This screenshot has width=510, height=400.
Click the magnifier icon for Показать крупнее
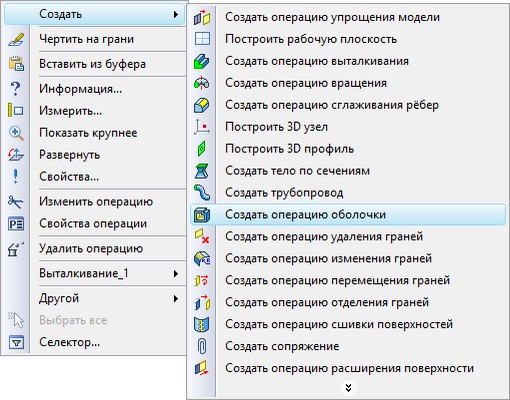(x=16, y=133)
